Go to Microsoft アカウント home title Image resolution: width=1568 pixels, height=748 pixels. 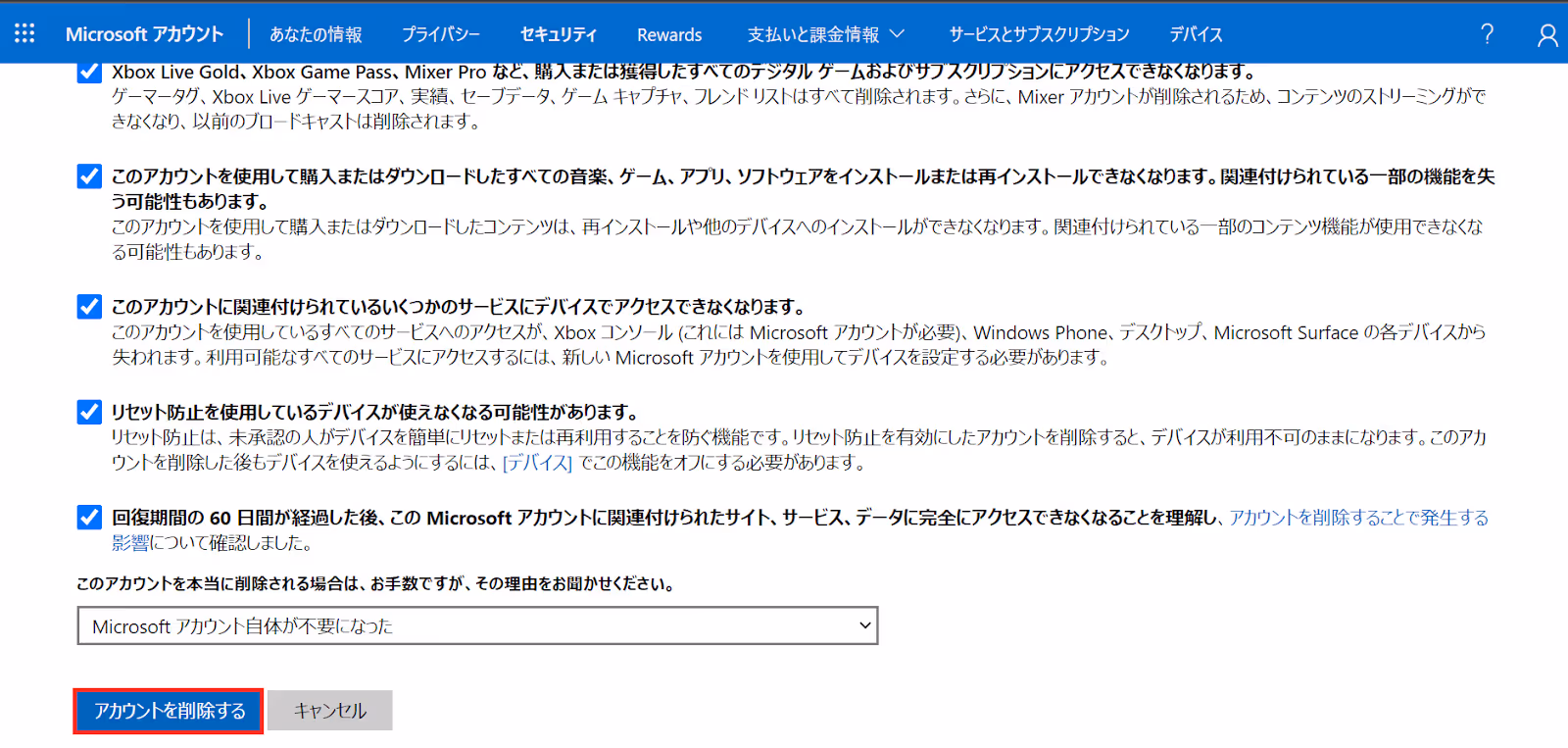coord(144,34)
